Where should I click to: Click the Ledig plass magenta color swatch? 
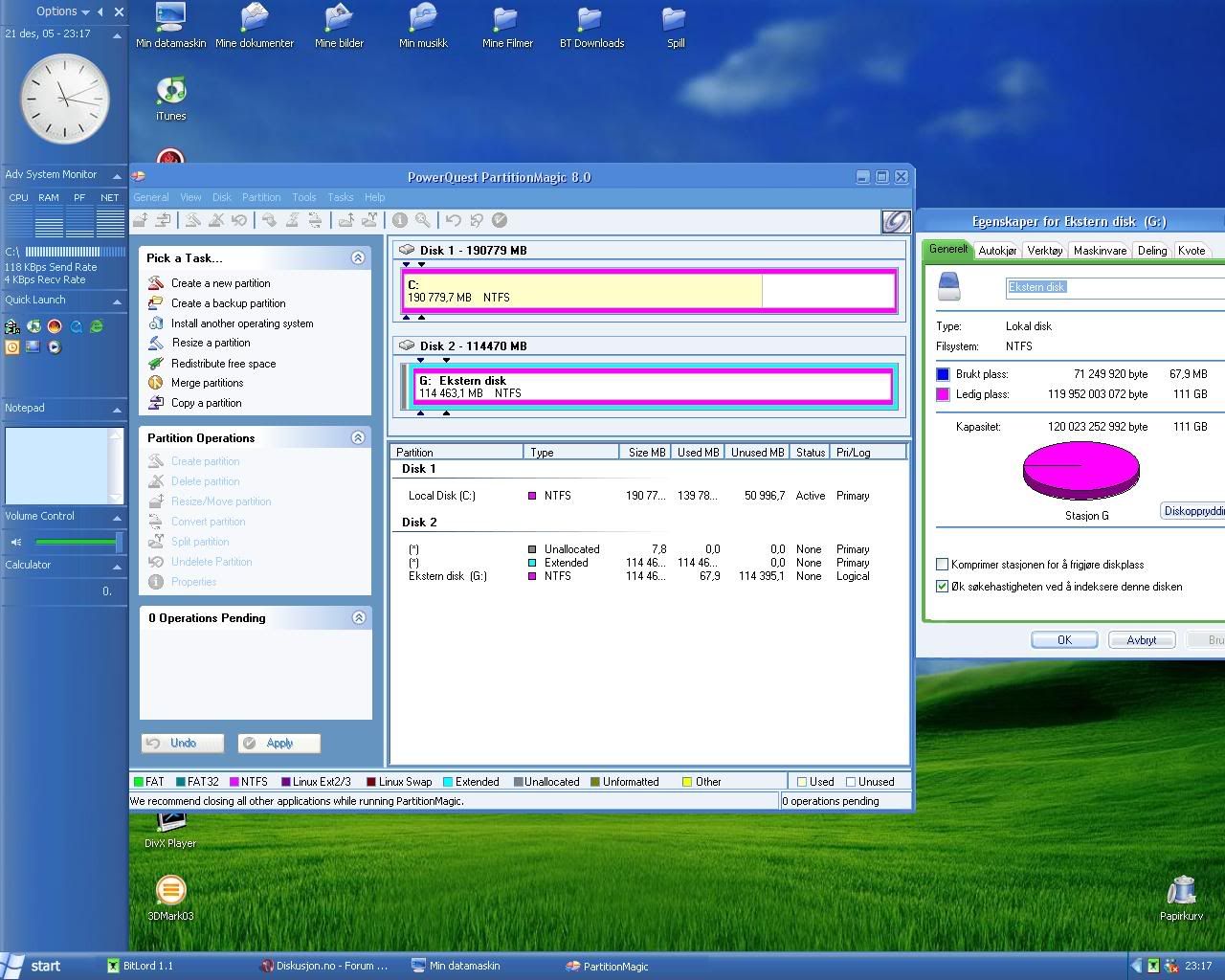943,394
